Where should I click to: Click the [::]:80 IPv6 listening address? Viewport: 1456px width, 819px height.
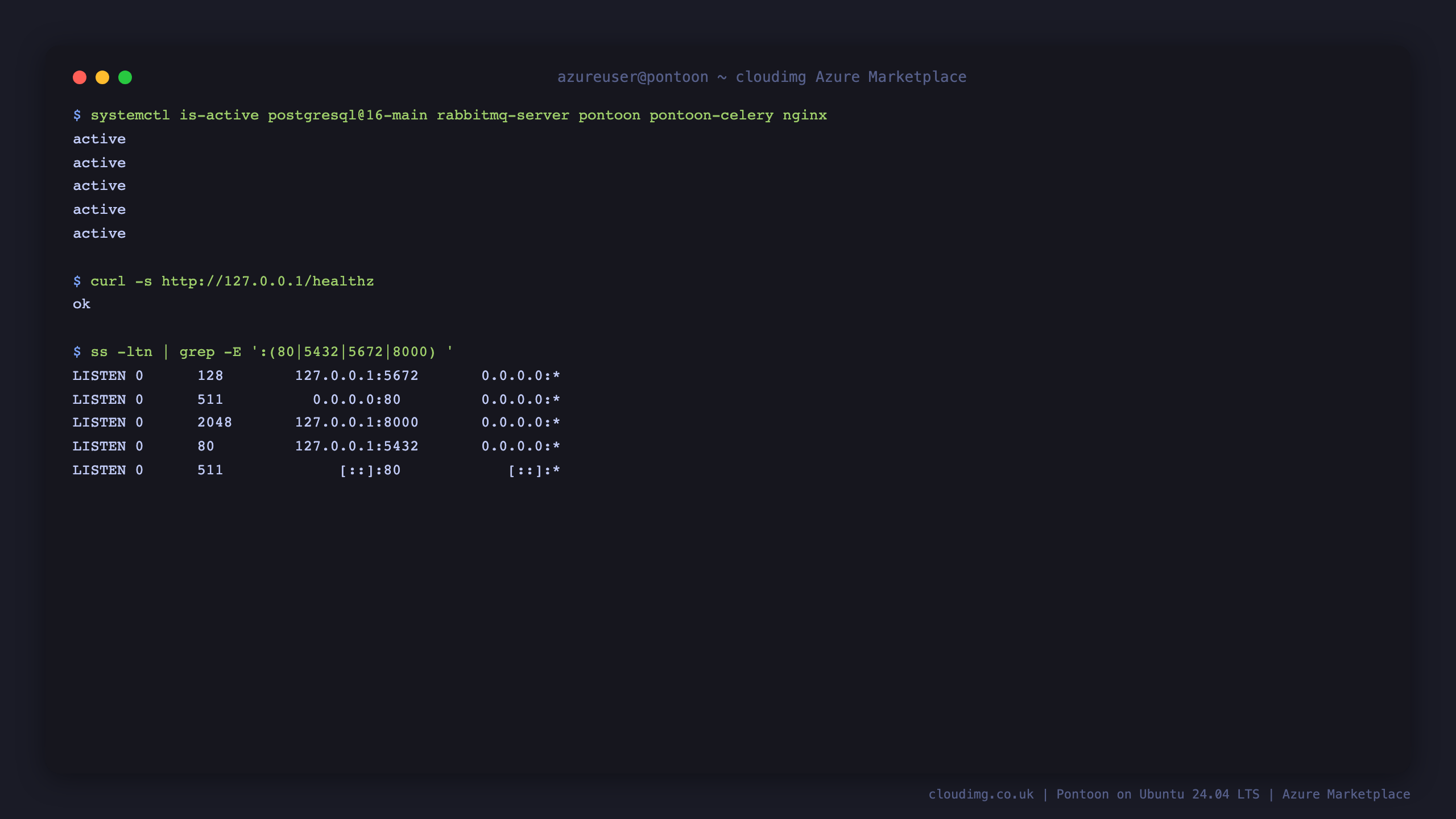[370, 470]
